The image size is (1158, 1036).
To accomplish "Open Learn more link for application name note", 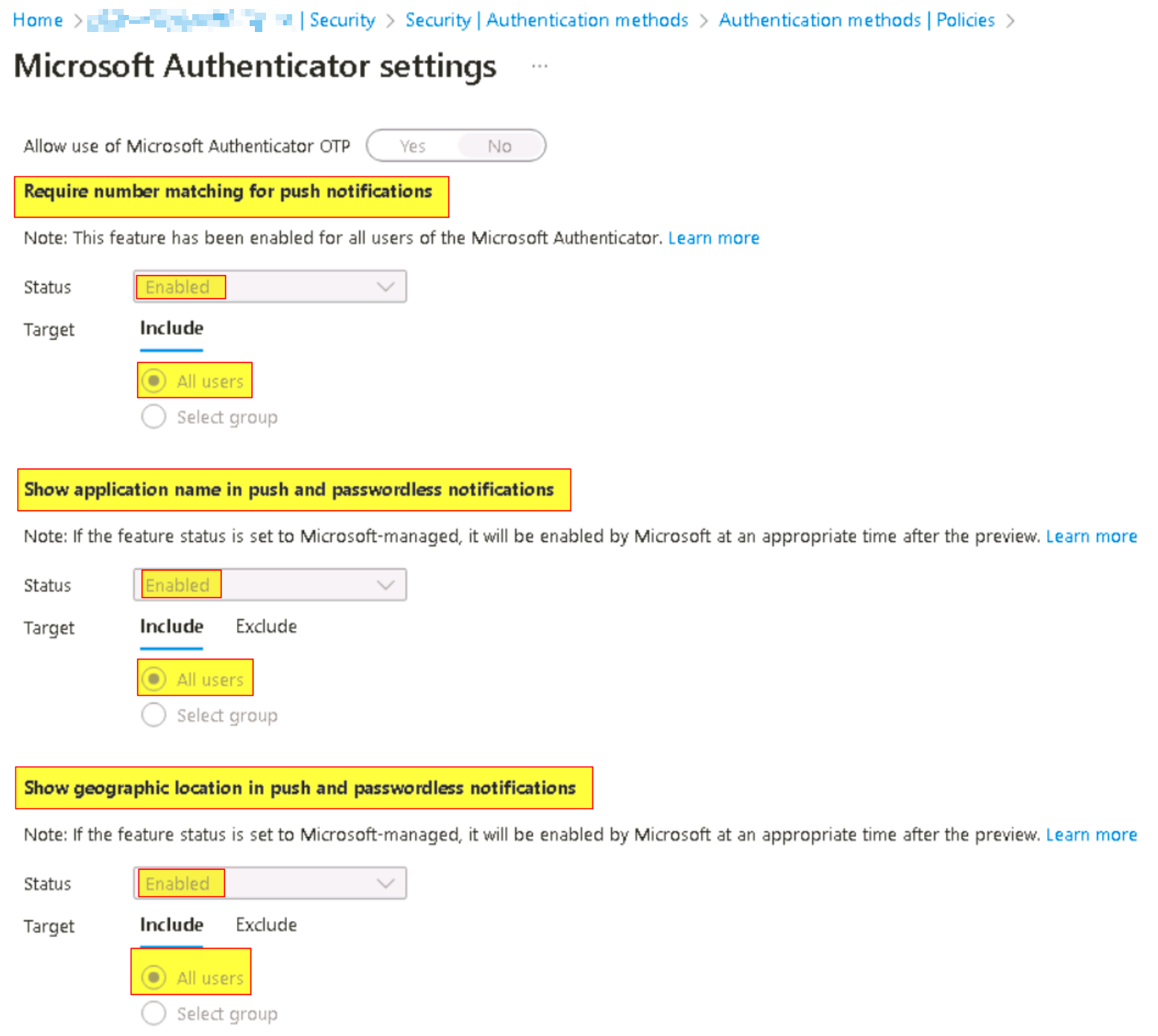I will [x=1091, y=537].
